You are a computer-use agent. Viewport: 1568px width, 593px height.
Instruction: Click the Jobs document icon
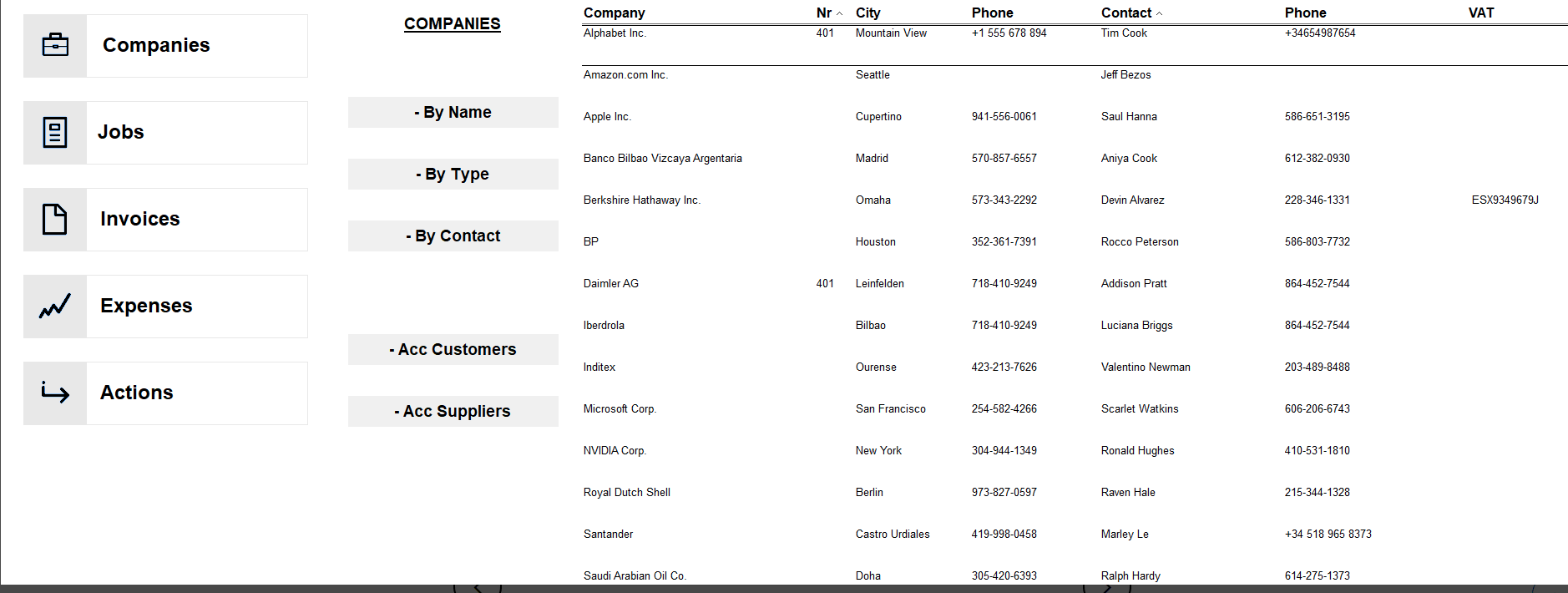[x=55, y=132]
